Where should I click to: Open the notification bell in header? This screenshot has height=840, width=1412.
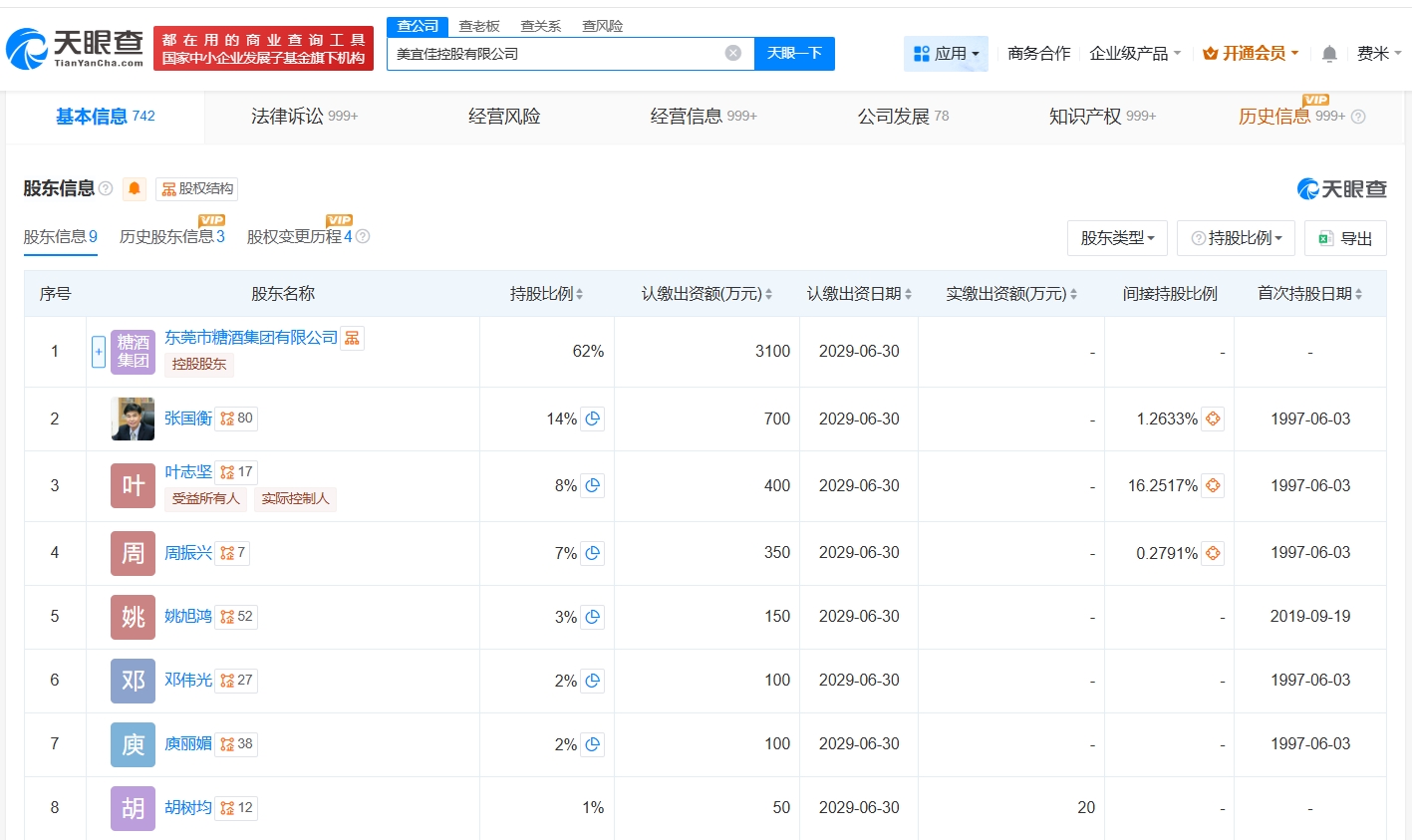1329,54
